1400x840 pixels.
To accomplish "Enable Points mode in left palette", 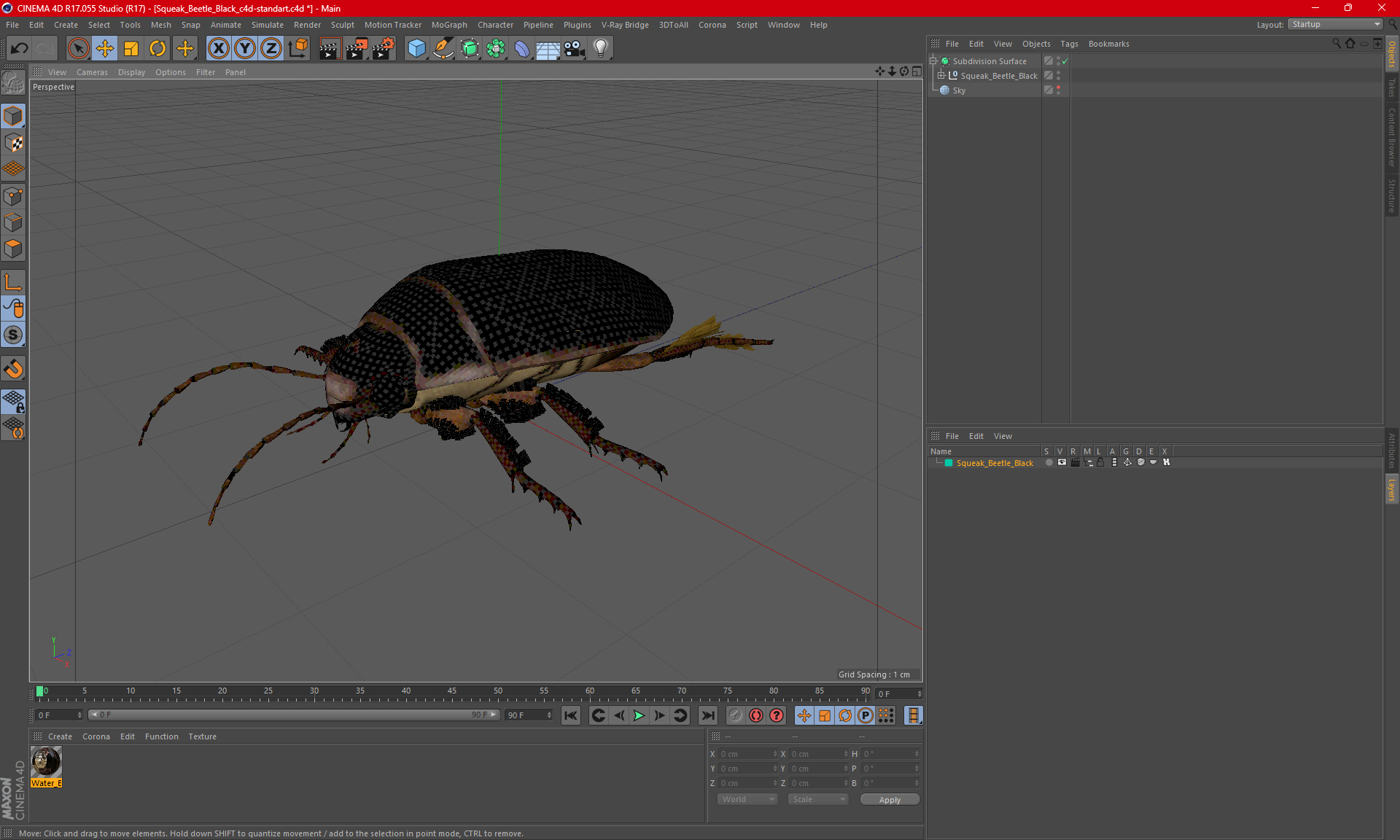I will tap(13, 196).
